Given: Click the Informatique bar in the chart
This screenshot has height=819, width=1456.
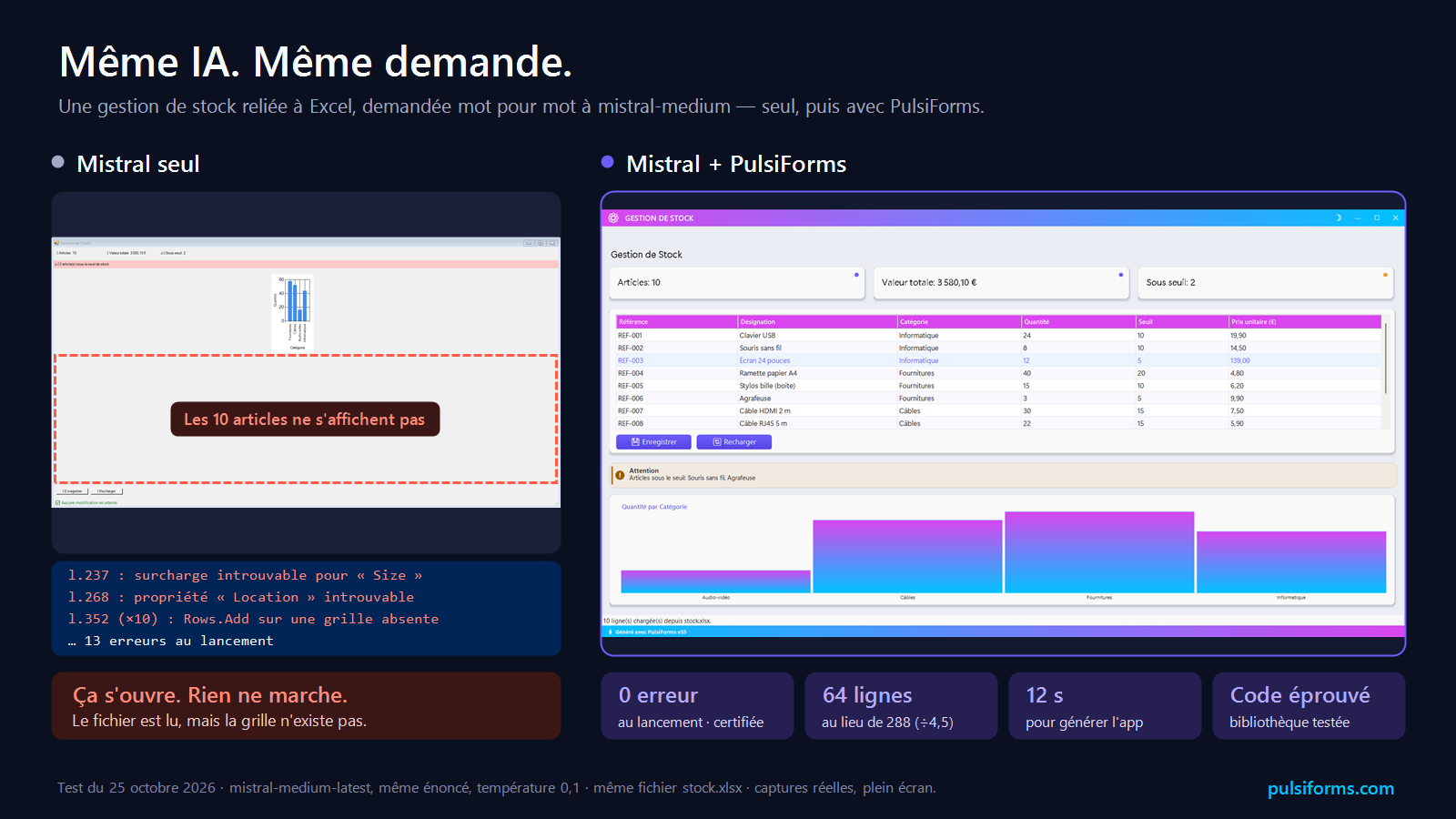Looking at the screenshot, I should tap(1291, 562).
